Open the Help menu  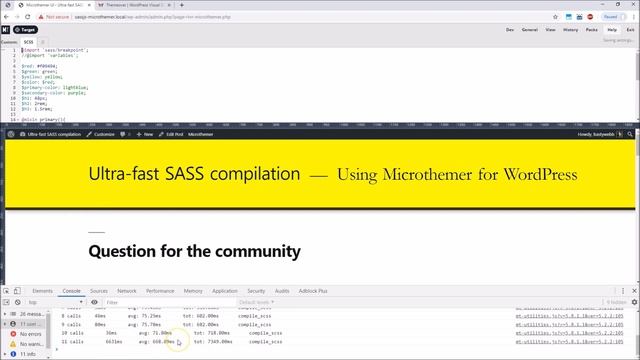click(x=612, y=30)
